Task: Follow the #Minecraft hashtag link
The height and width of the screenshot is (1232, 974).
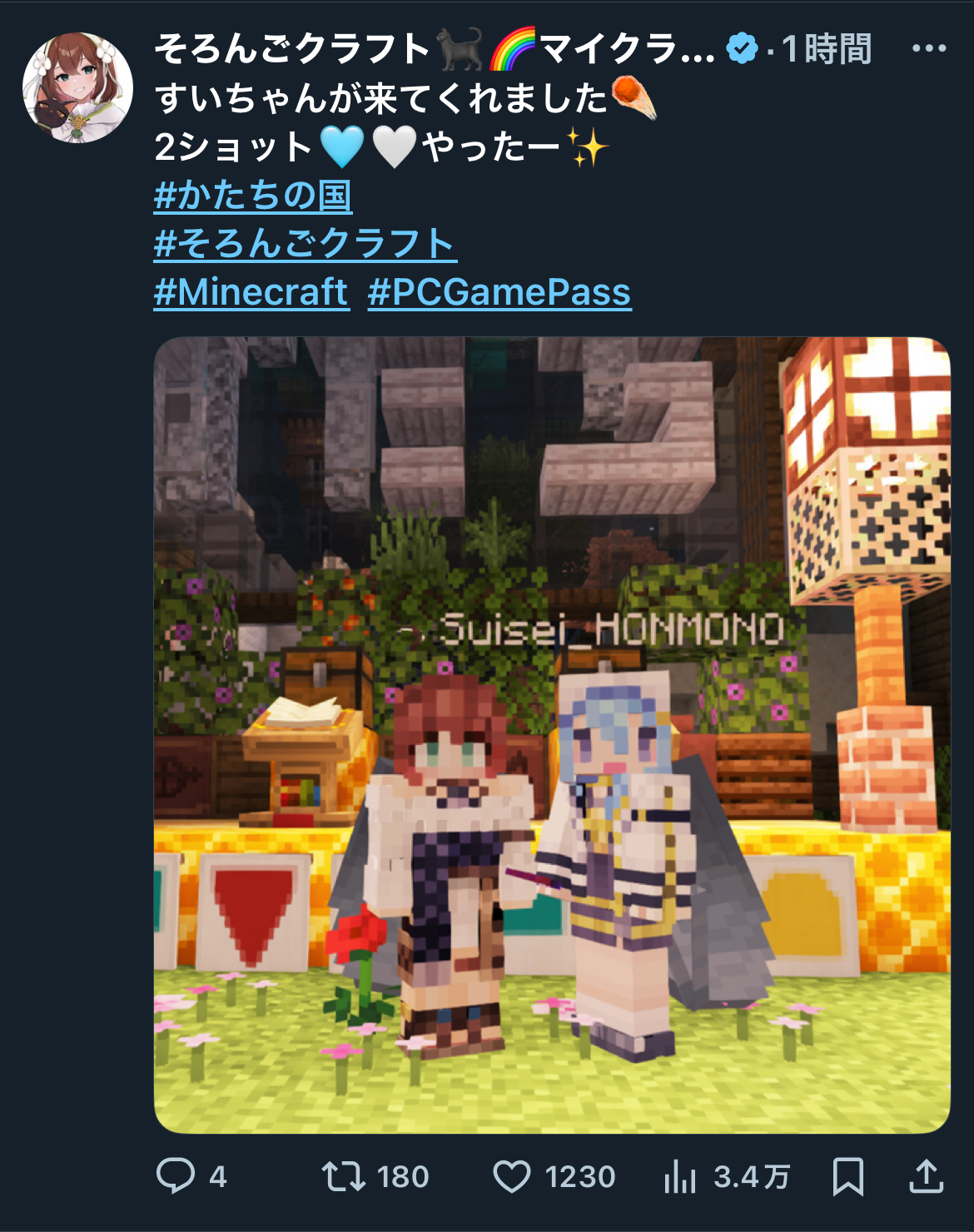Action: (x=251, y=292)
